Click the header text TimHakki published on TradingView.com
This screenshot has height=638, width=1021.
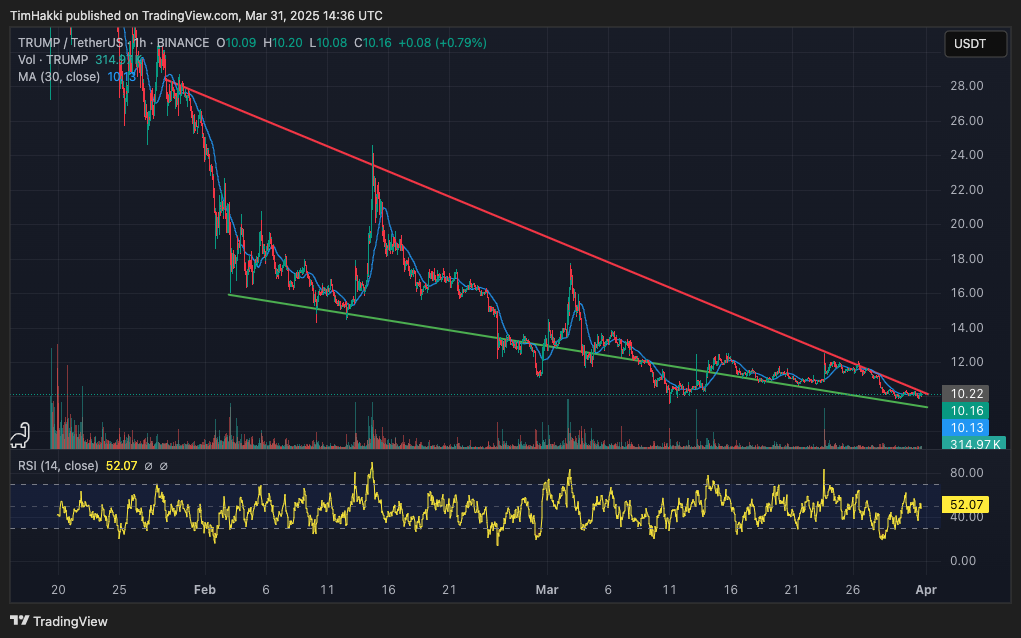[124, 16]
